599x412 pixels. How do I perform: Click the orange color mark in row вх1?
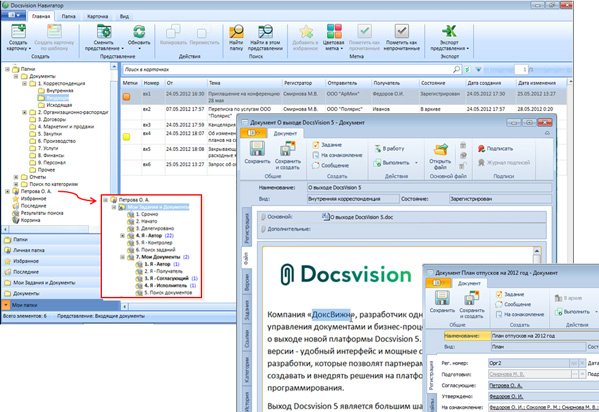[x=126, y=97]
